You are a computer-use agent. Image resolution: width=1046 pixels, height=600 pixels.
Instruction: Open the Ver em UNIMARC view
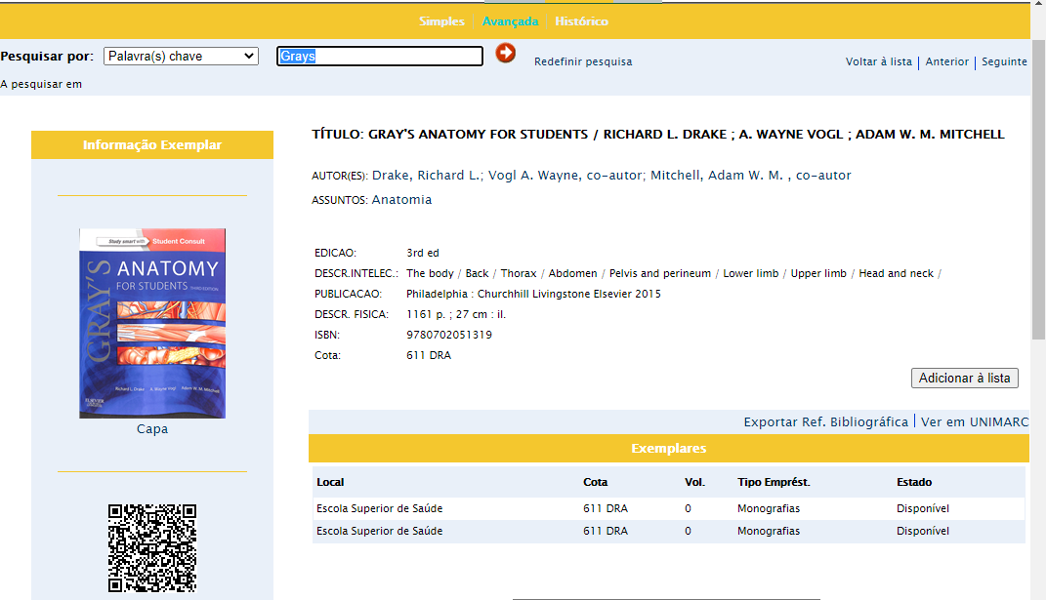(974, 422)
